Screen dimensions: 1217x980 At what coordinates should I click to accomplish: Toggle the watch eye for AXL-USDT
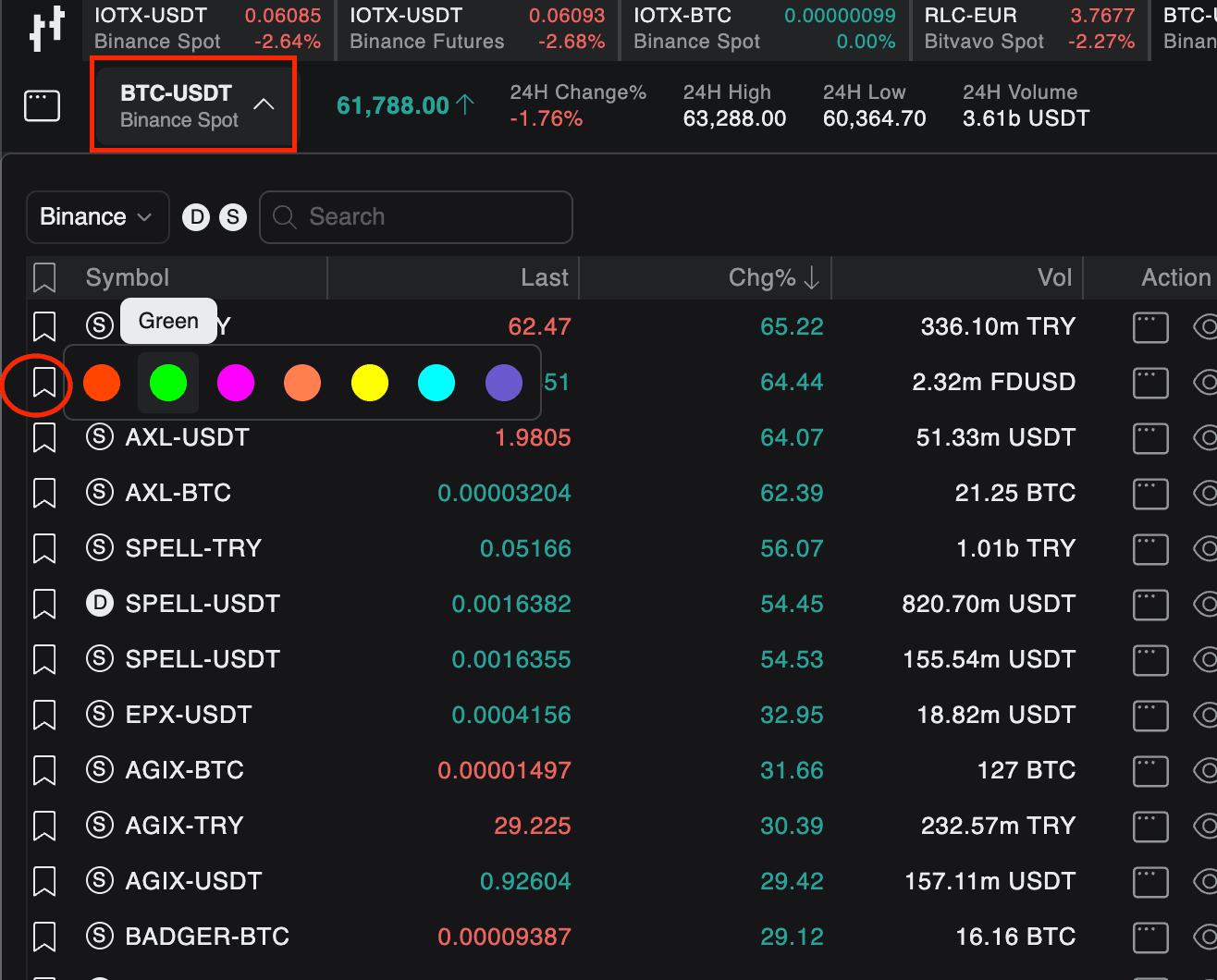[x=1205, y=438]
